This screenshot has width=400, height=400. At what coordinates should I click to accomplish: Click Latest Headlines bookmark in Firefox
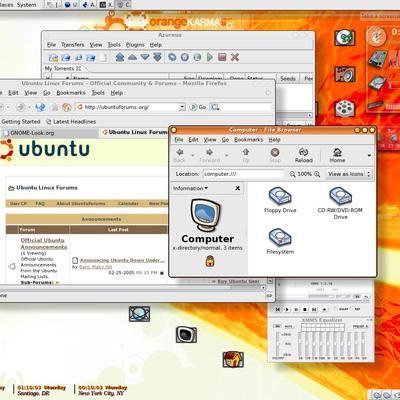click(71, 122)
